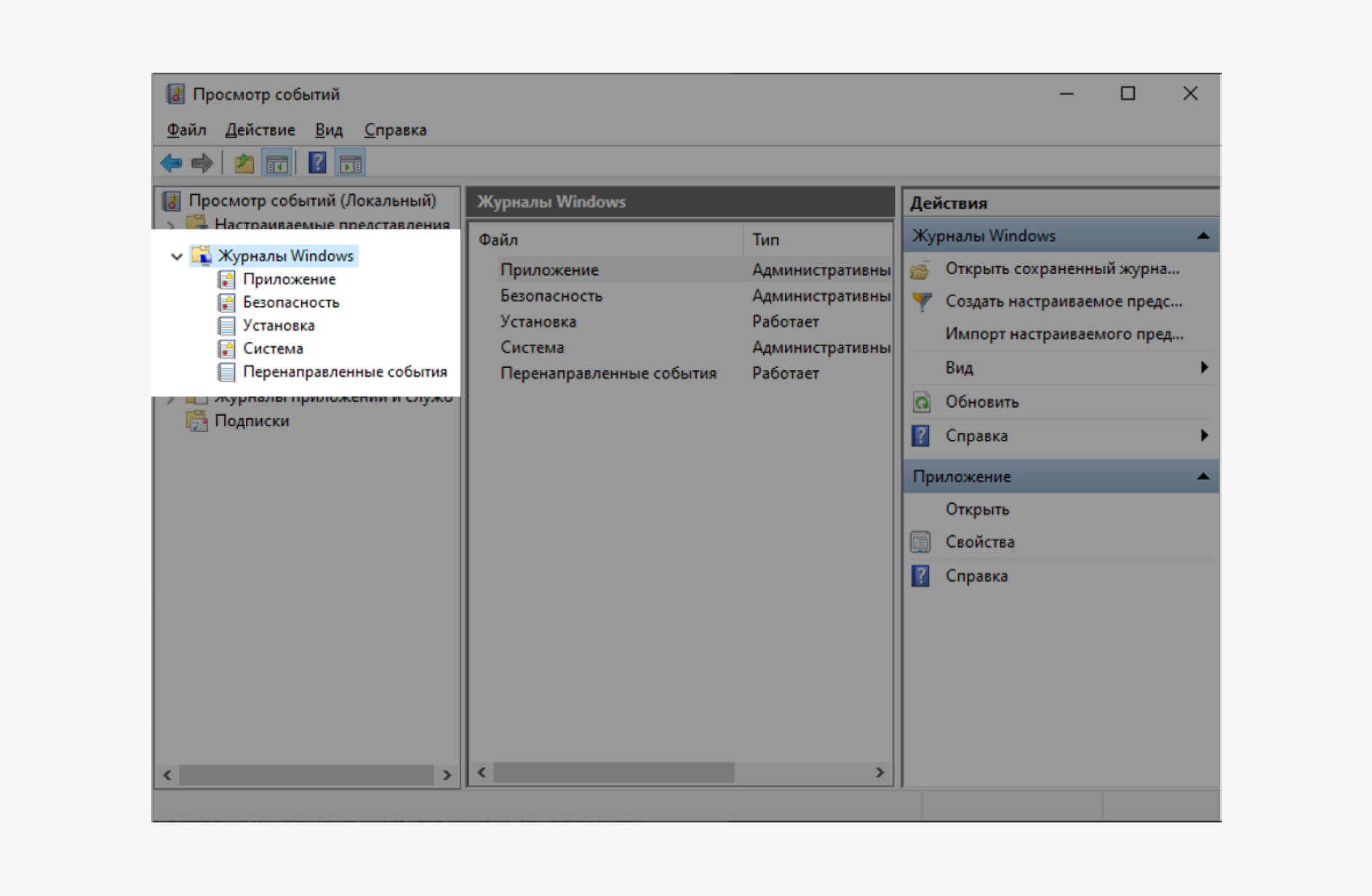The height and width of the screenshot is (896, 1372).
Task: Click the Система log icon in tree
Action: pyautogui.click(x=227, y=349)
